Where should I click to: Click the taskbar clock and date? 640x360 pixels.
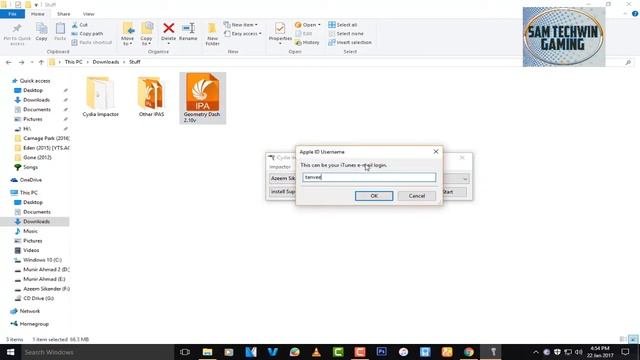coord(600,352)
